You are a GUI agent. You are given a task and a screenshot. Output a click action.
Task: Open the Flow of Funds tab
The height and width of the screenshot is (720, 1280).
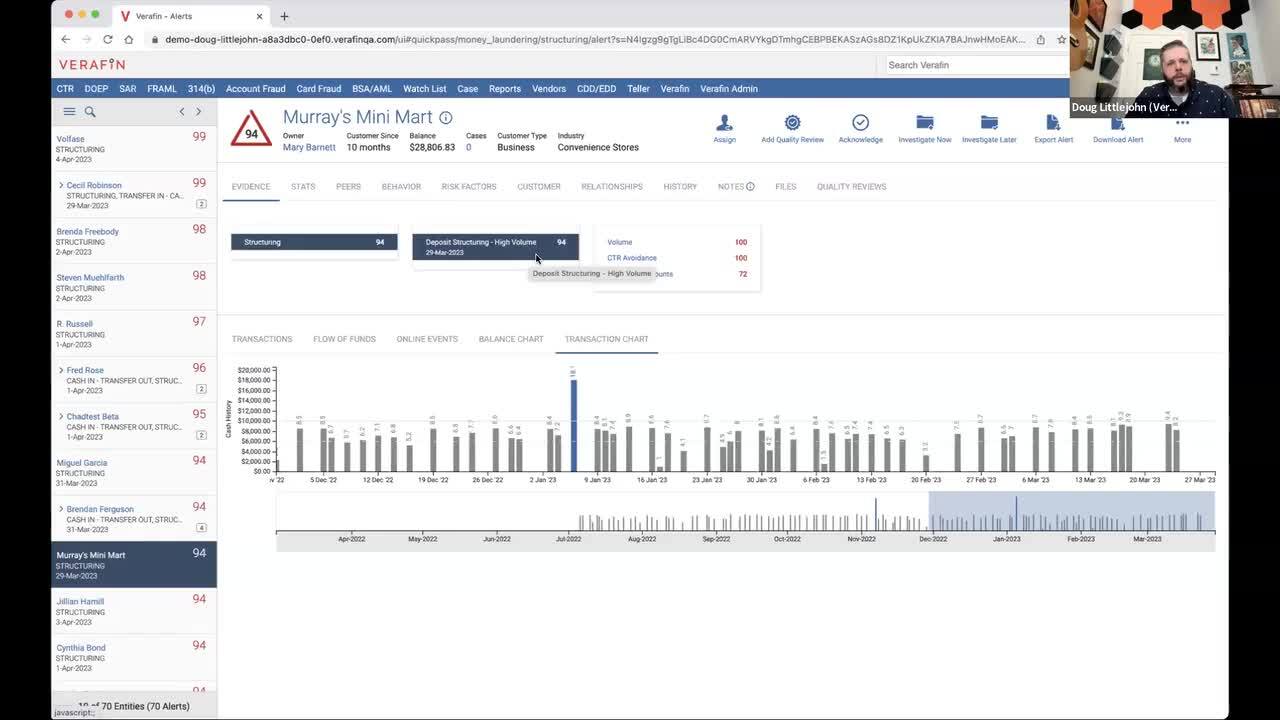tap(344, 339)
